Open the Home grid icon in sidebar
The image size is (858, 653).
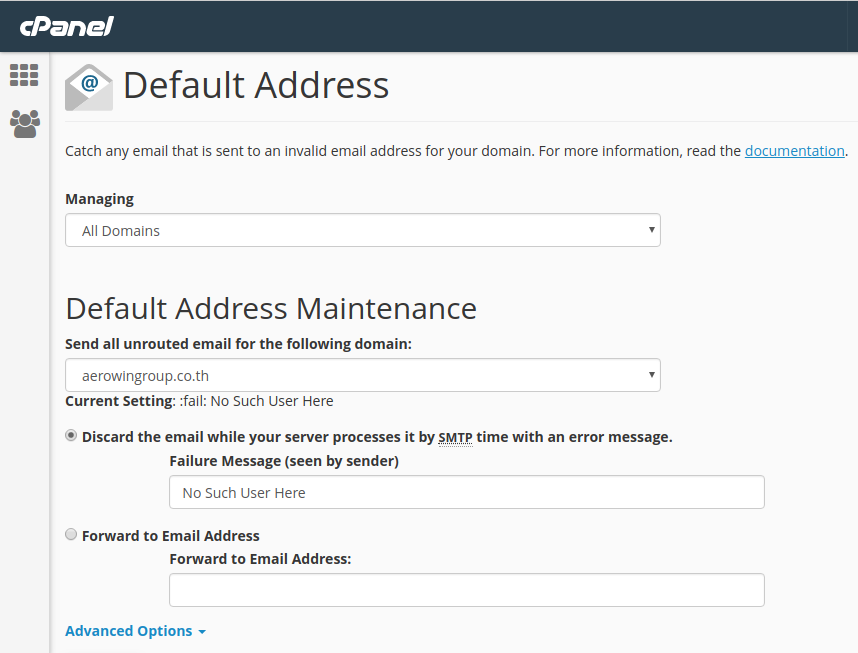(x=24, y=75)
